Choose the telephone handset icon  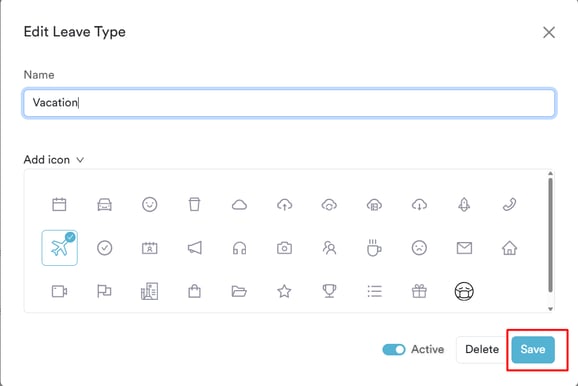coord(509,204)
